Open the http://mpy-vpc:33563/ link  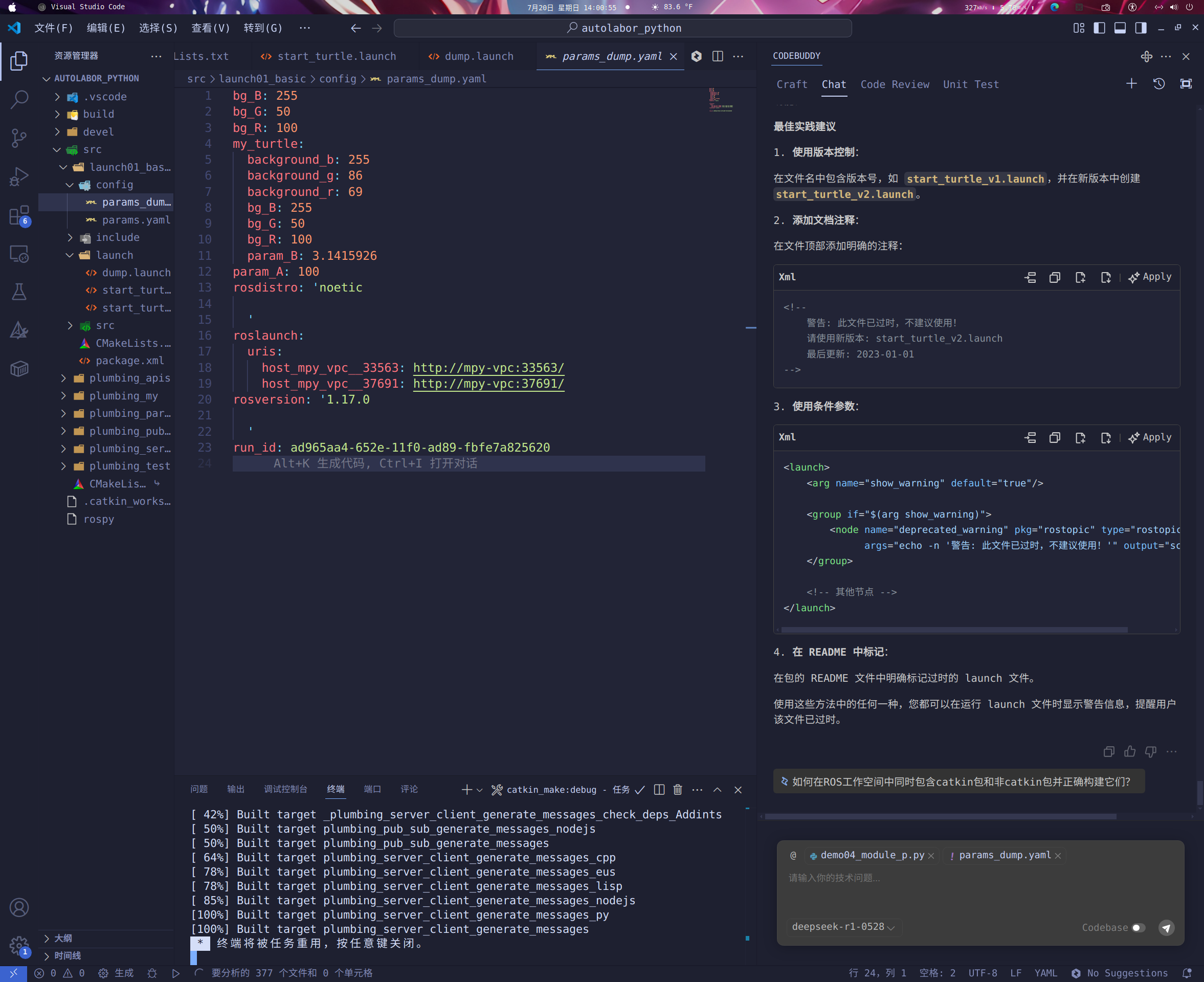[488, 368]
